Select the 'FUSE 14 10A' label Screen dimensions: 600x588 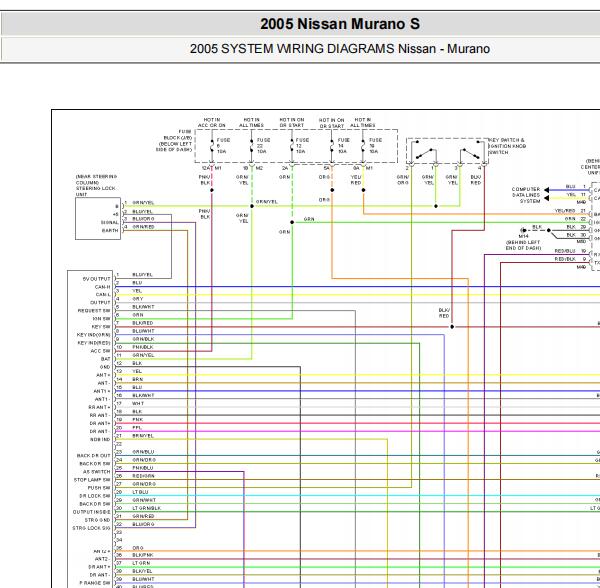pos(344,146)
